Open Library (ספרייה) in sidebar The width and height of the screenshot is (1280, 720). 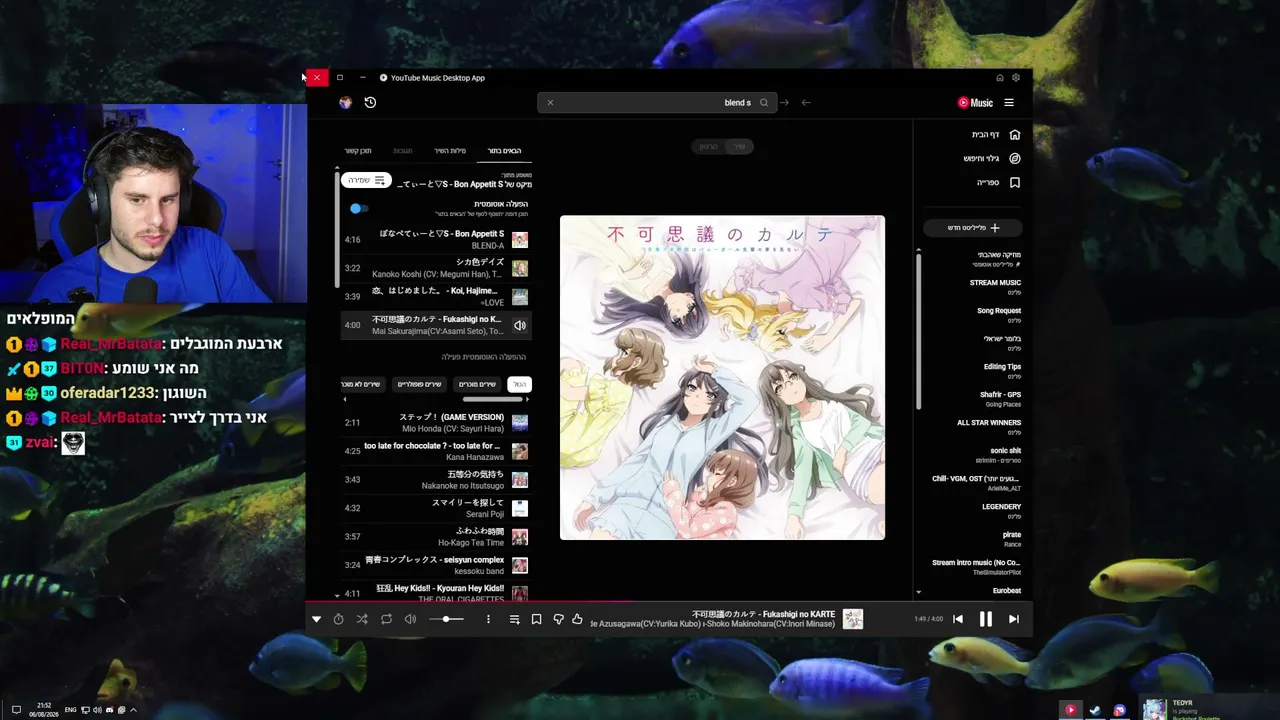999,183
